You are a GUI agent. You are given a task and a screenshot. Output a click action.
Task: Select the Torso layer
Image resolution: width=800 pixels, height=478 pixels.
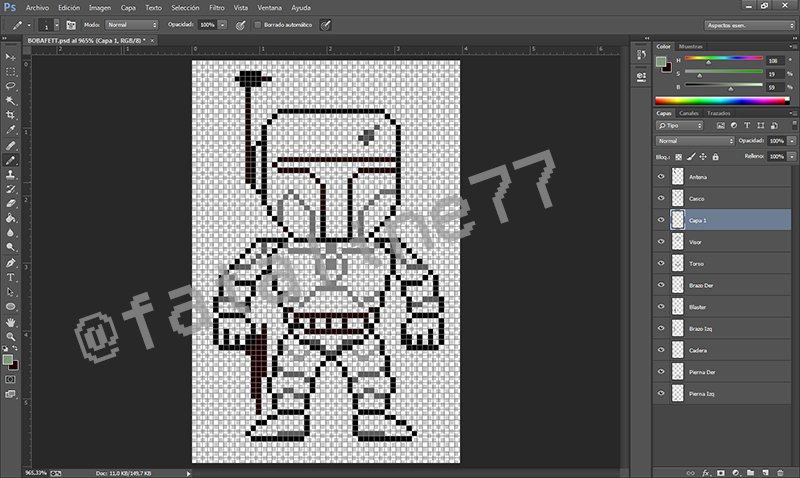point(722,263)
